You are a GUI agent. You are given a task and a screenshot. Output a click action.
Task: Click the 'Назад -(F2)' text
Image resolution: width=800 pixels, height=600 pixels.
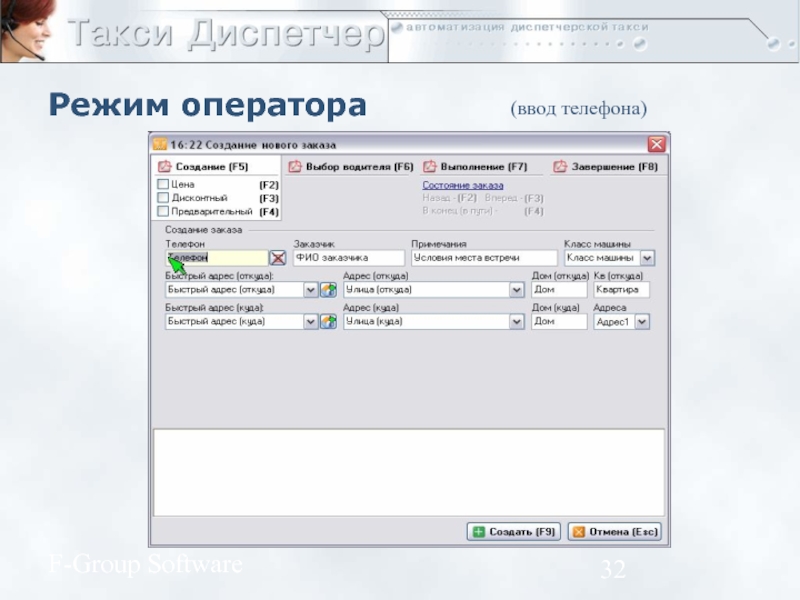pos(449,198)
